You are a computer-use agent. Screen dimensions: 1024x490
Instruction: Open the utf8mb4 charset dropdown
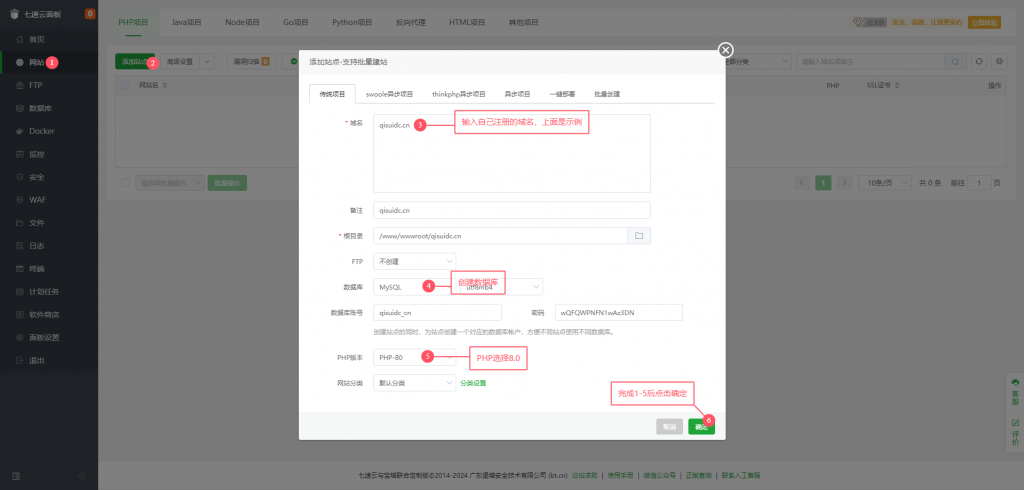[502, 287]
